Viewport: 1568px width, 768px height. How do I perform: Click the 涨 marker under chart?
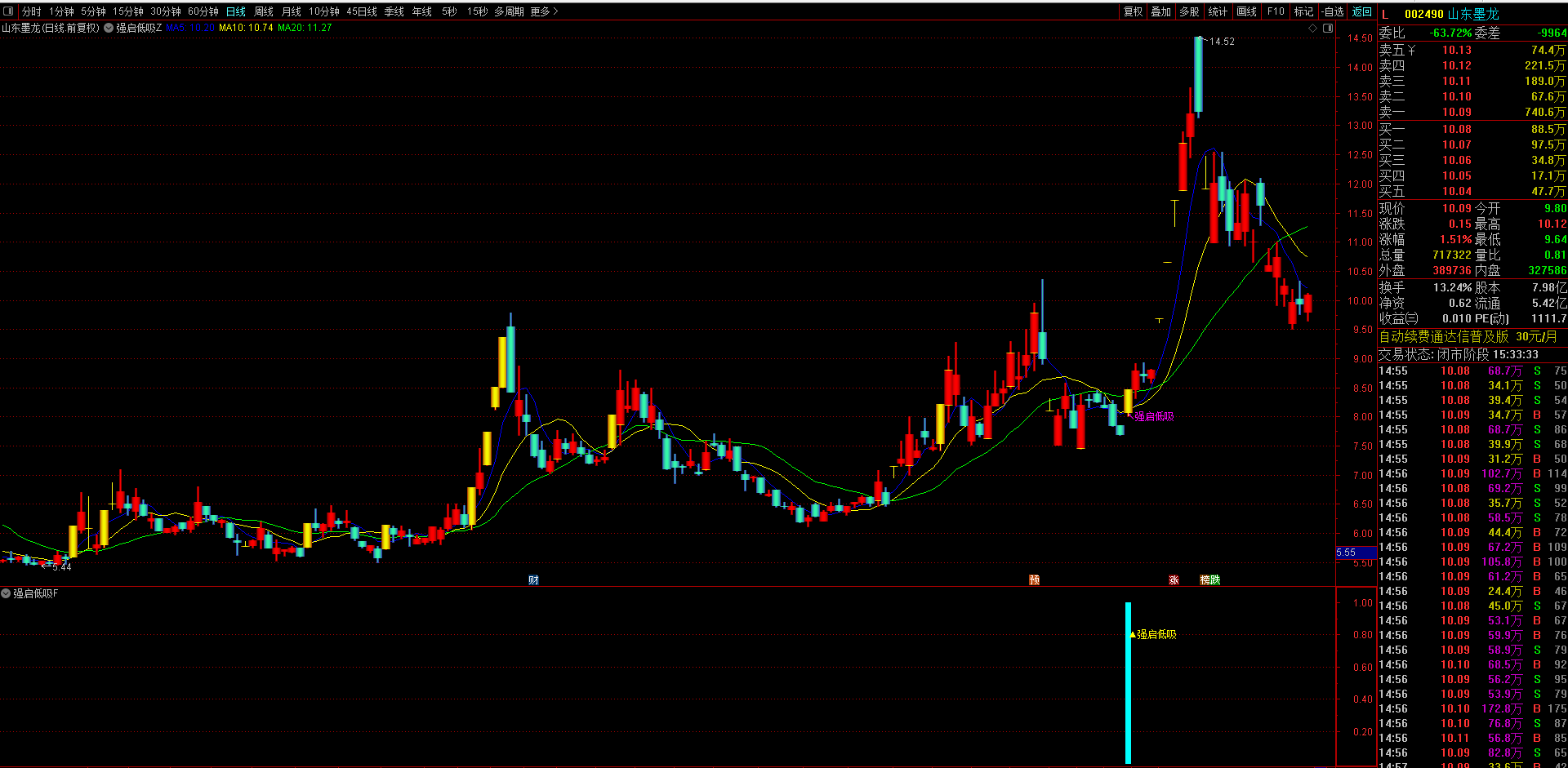tap(1174, 580)
